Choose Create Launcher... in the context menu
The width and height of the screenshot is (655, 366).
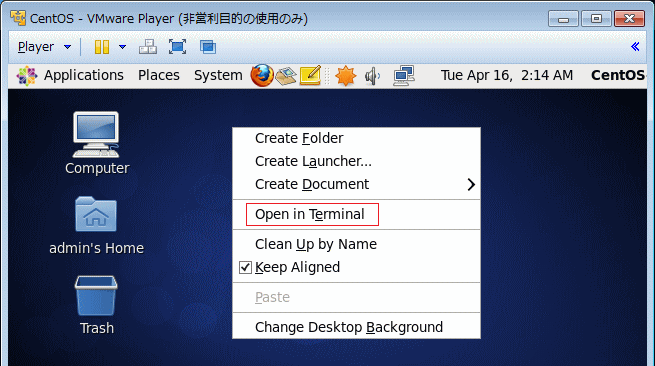(x=356, y=161)
